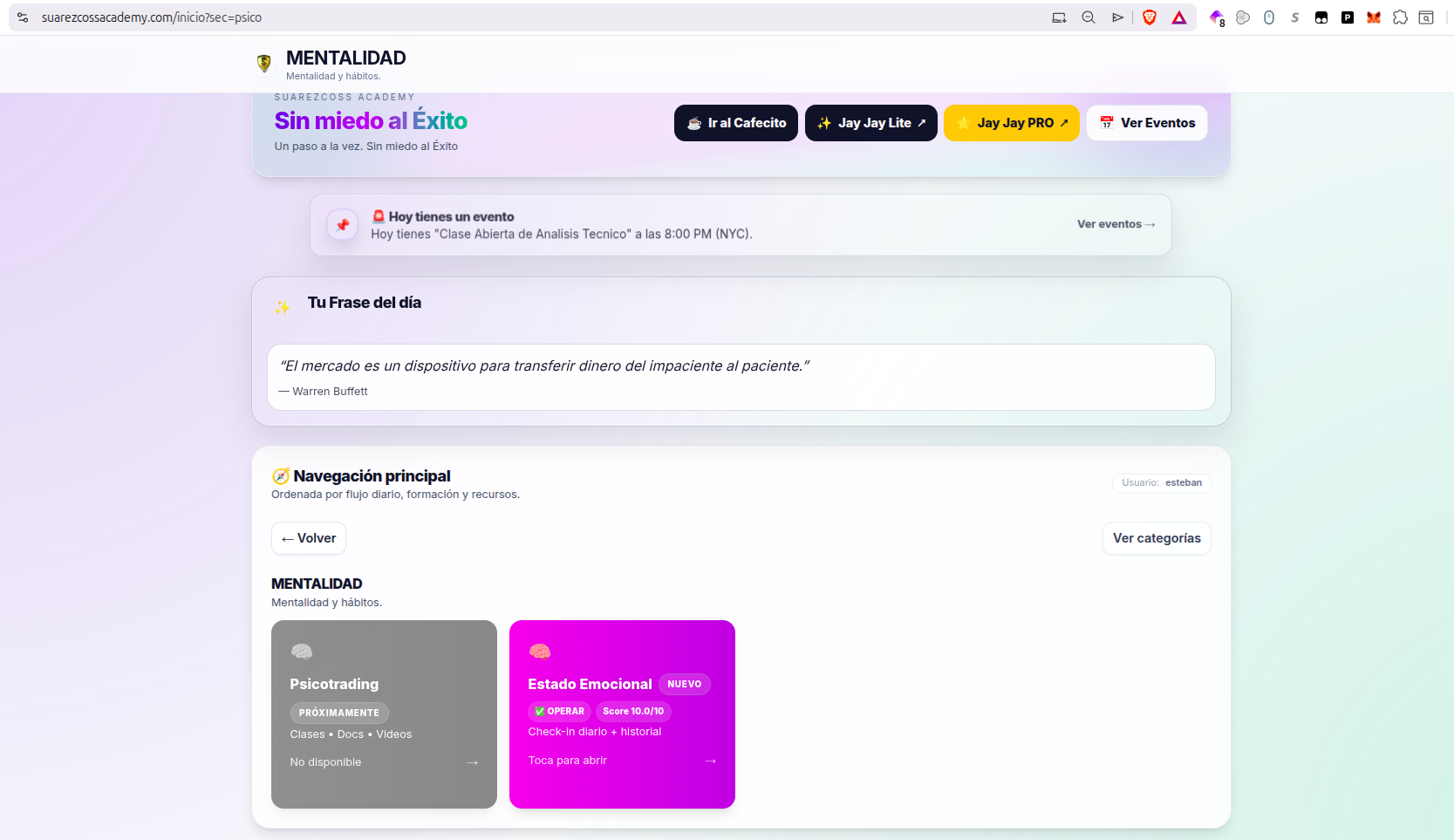Open Ver categorías

[1157, 538]
